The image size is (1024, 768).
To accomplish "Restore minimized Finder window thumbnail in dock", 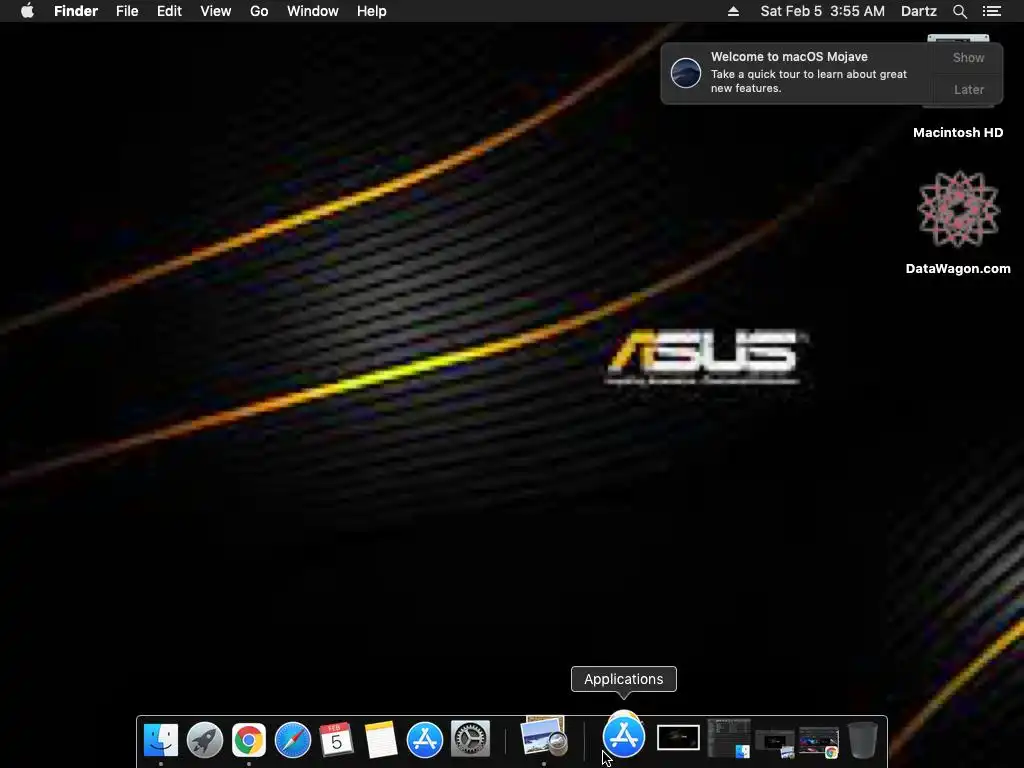I will click(729, 738).
